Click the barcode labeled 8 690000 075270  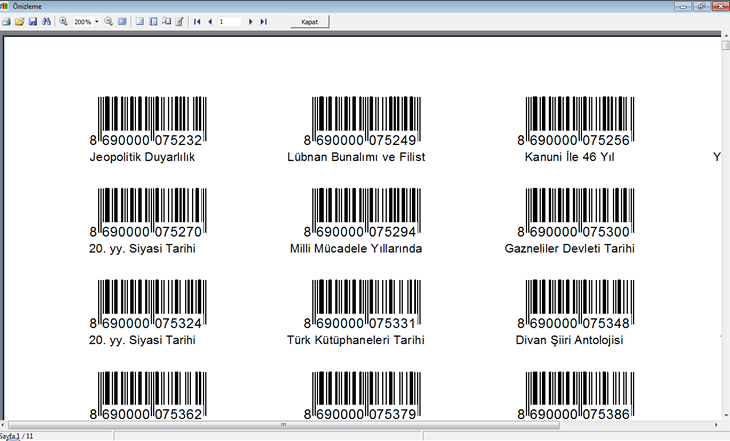(x=148, y=213)
